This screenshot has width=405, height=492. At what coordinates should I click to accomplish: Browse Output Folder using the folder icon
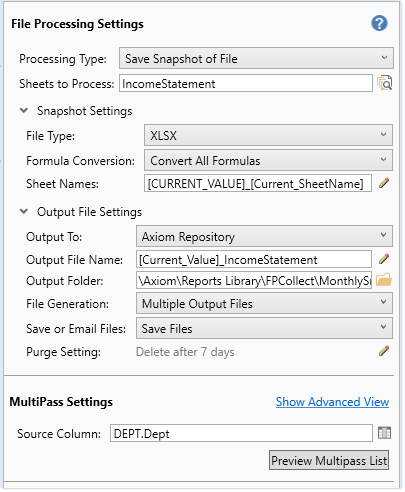384,280
